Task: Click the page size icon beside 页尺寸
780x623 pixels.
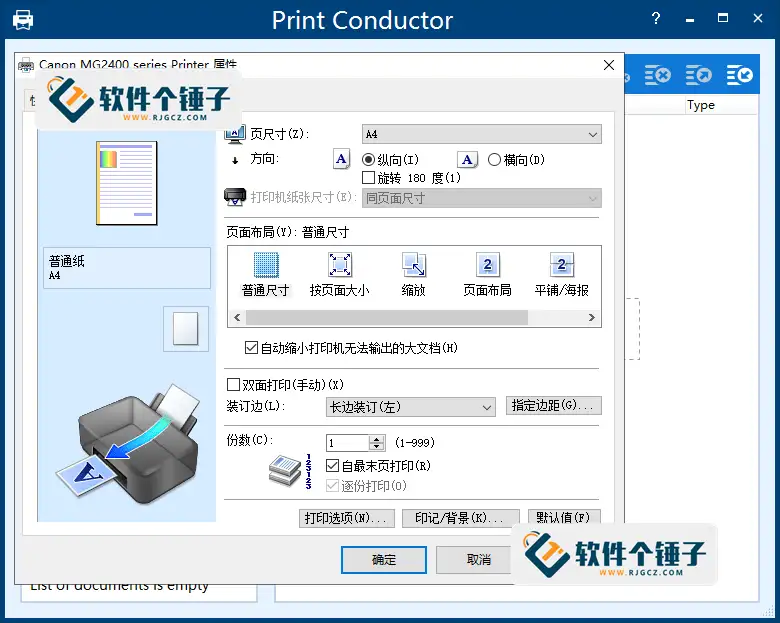Action: tap(235, 134)
